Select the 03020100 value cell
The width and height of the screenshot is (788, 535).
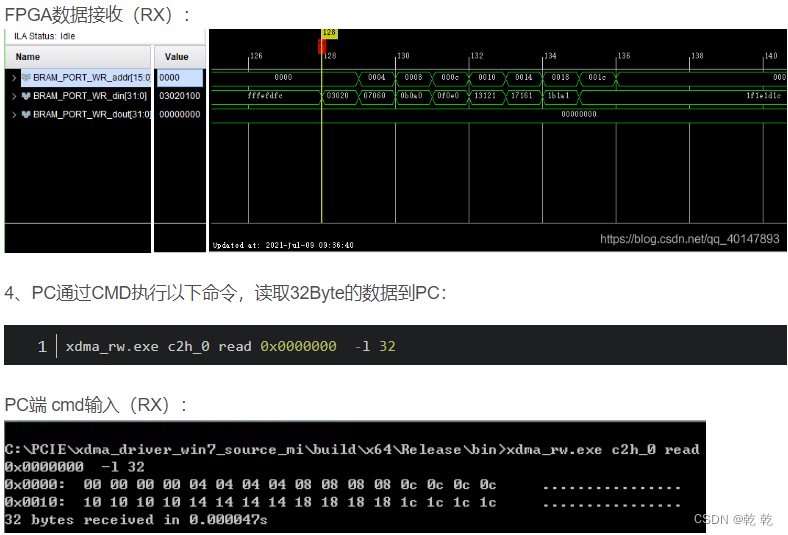pyautogui.click(x=179, y=96)
